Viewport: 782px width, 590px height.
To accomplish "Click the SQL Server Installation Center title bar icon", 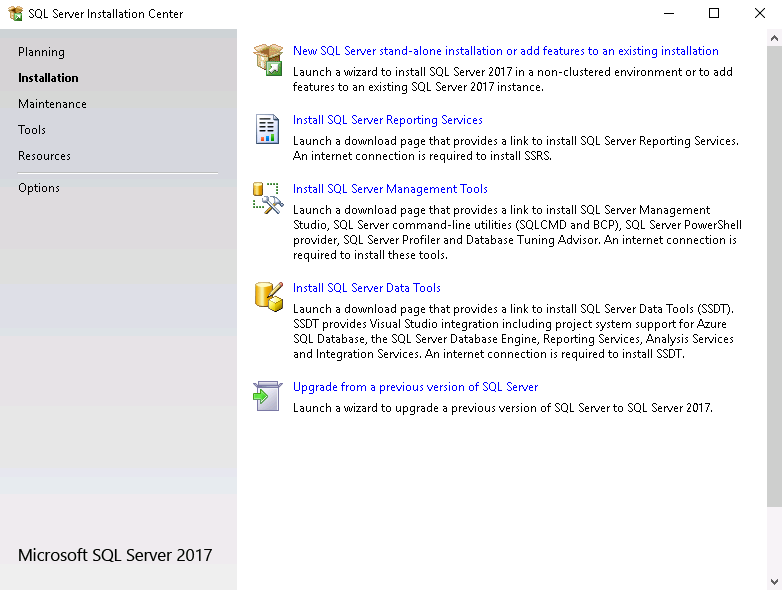I will click(15, 13).
